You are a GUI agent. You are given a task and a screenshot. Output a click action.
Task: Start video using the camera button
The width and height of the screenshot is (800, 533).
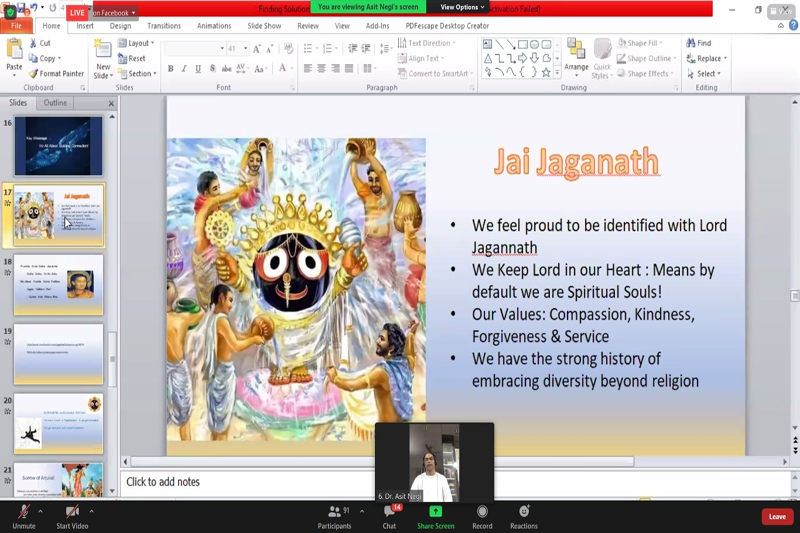[x=71, y=512]
